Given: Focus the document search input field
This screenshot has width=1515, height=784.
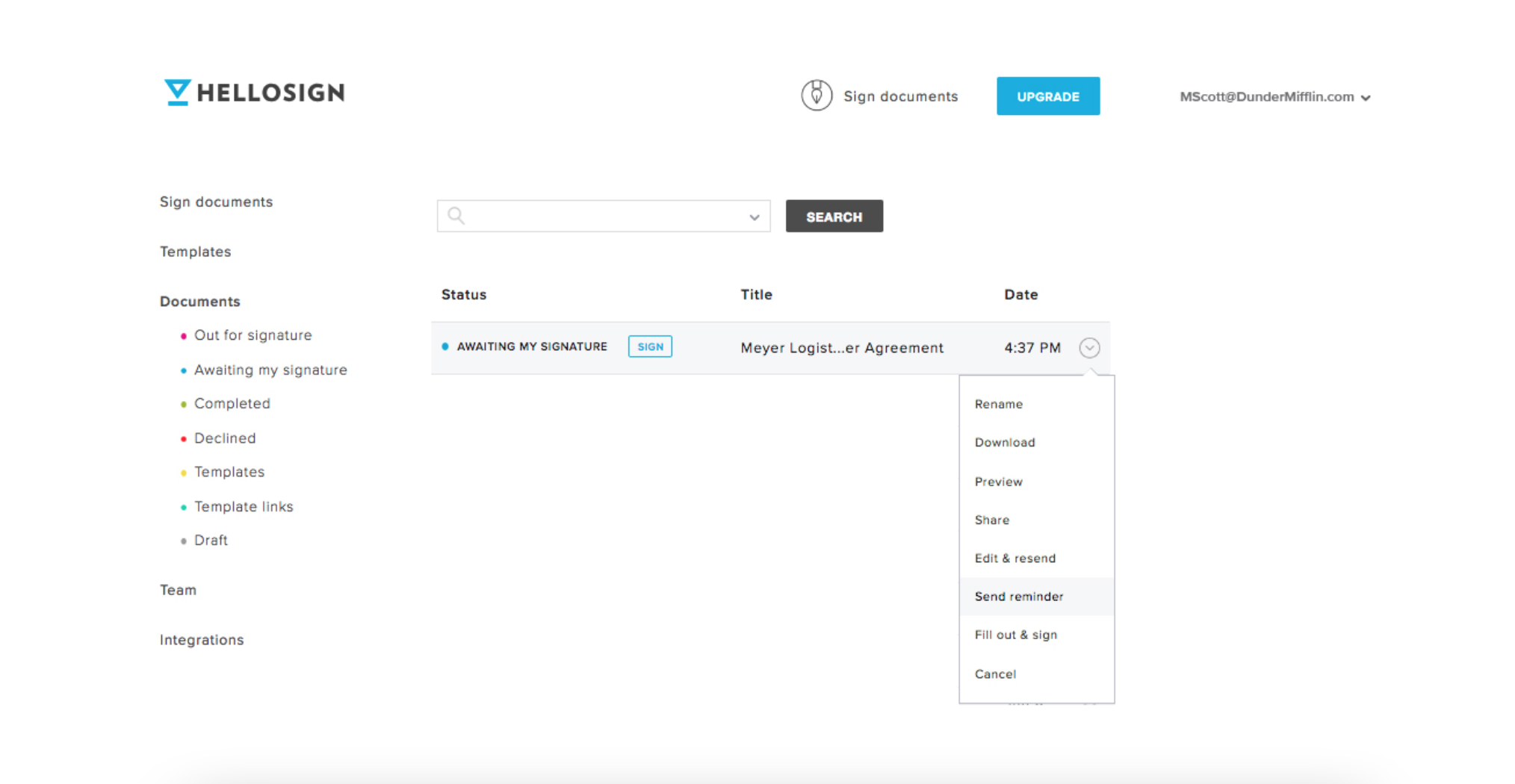Looking at the screenshot, I should (604, 216).
